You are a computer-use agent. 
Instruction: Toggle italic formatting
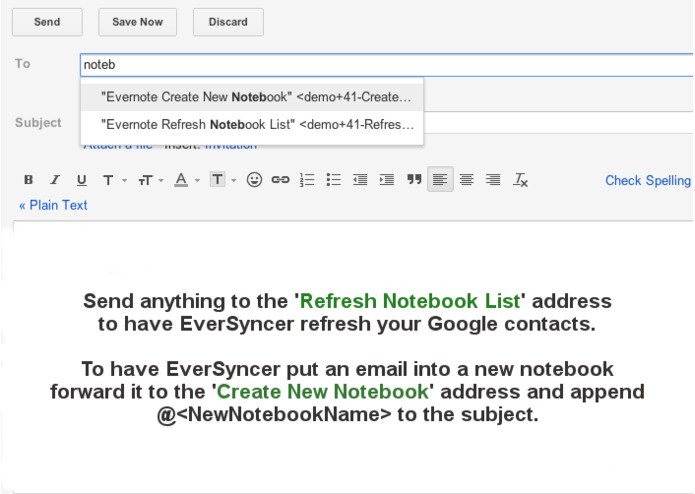55,179
